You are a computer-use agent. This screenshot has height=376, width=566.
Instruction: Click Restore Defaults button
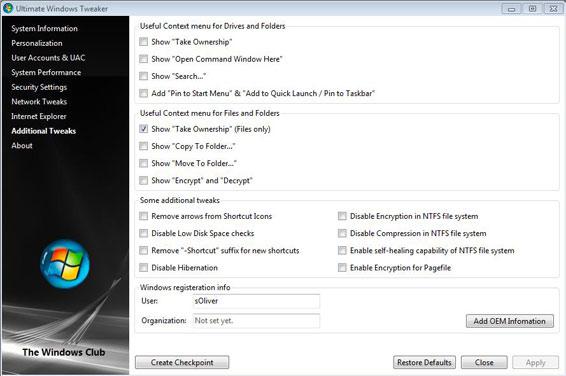click(424, 362)
